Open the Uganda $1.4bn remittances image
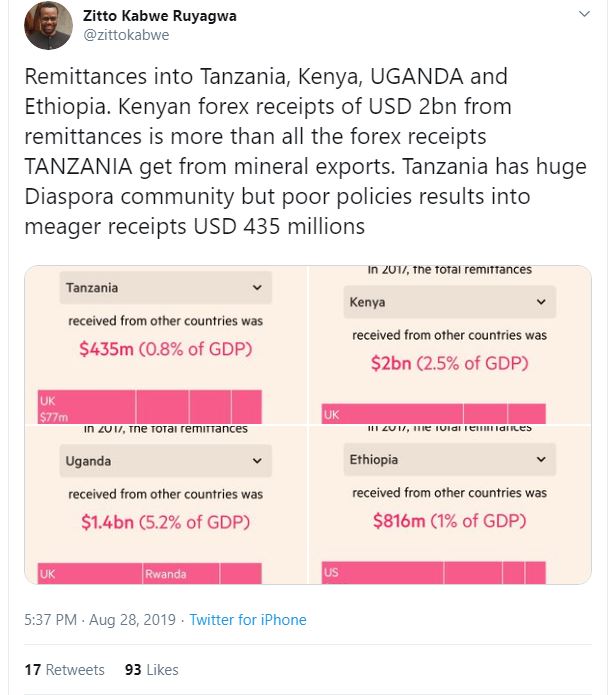The width and height of the screenshot is (616, 695). pos(166,505)
